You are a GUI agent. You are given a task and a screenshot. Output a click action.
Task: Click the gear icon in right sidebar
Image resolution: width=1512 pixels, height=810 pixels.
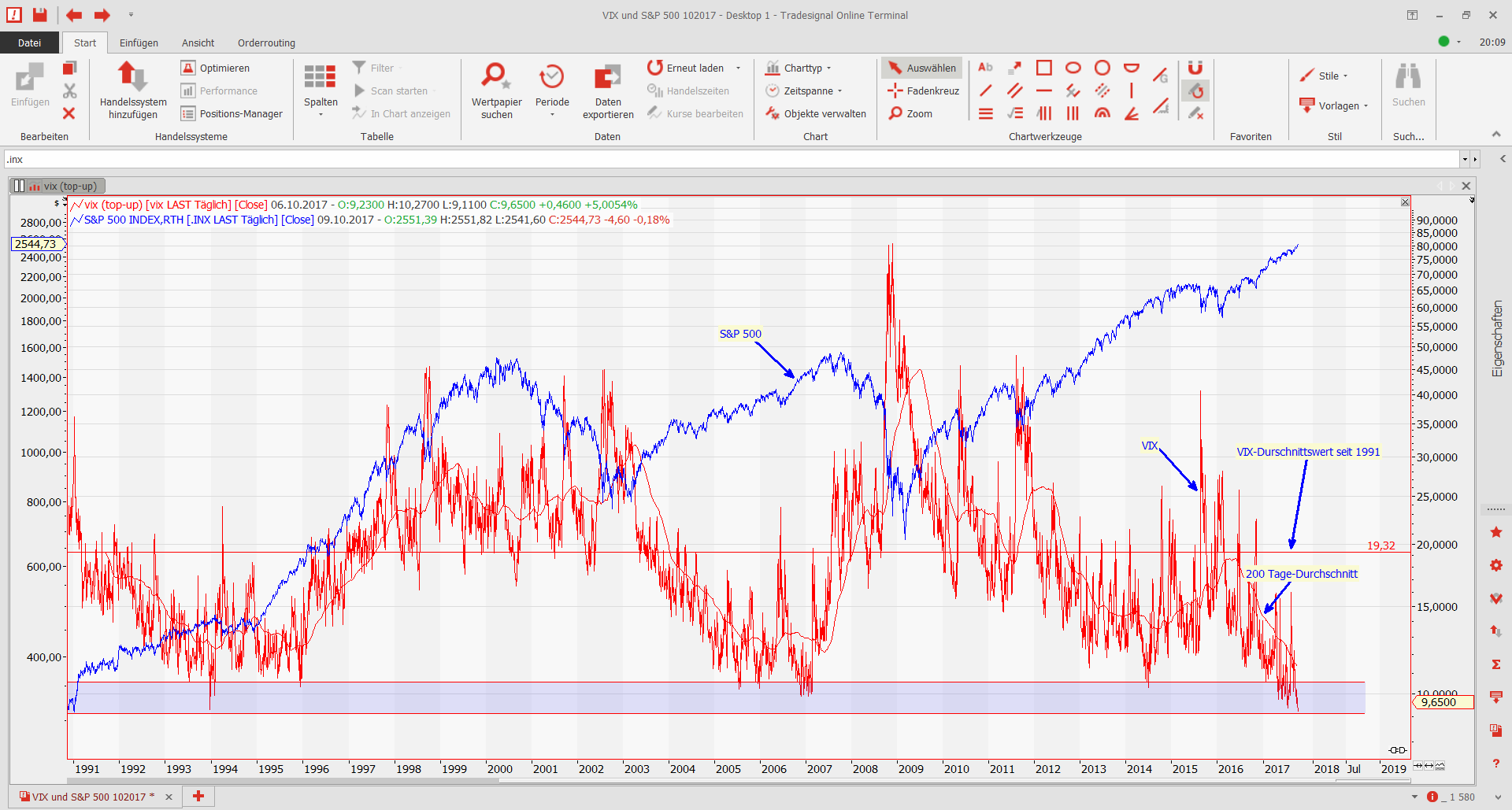pos(1496,565)
